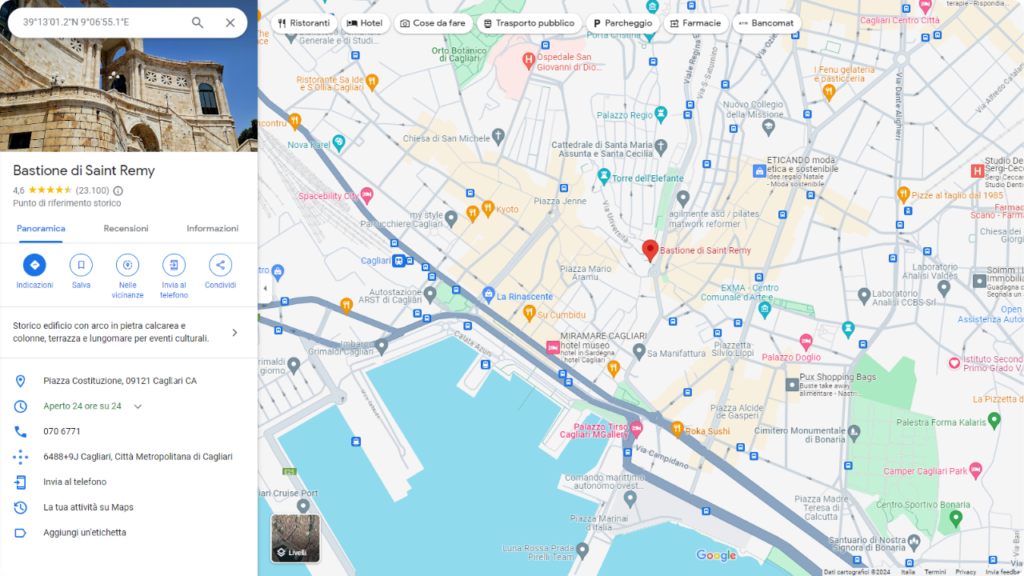Click the Palazzo Regio marker
Image resolution: width=1024 pixels, height=576 pixels.
661,114
